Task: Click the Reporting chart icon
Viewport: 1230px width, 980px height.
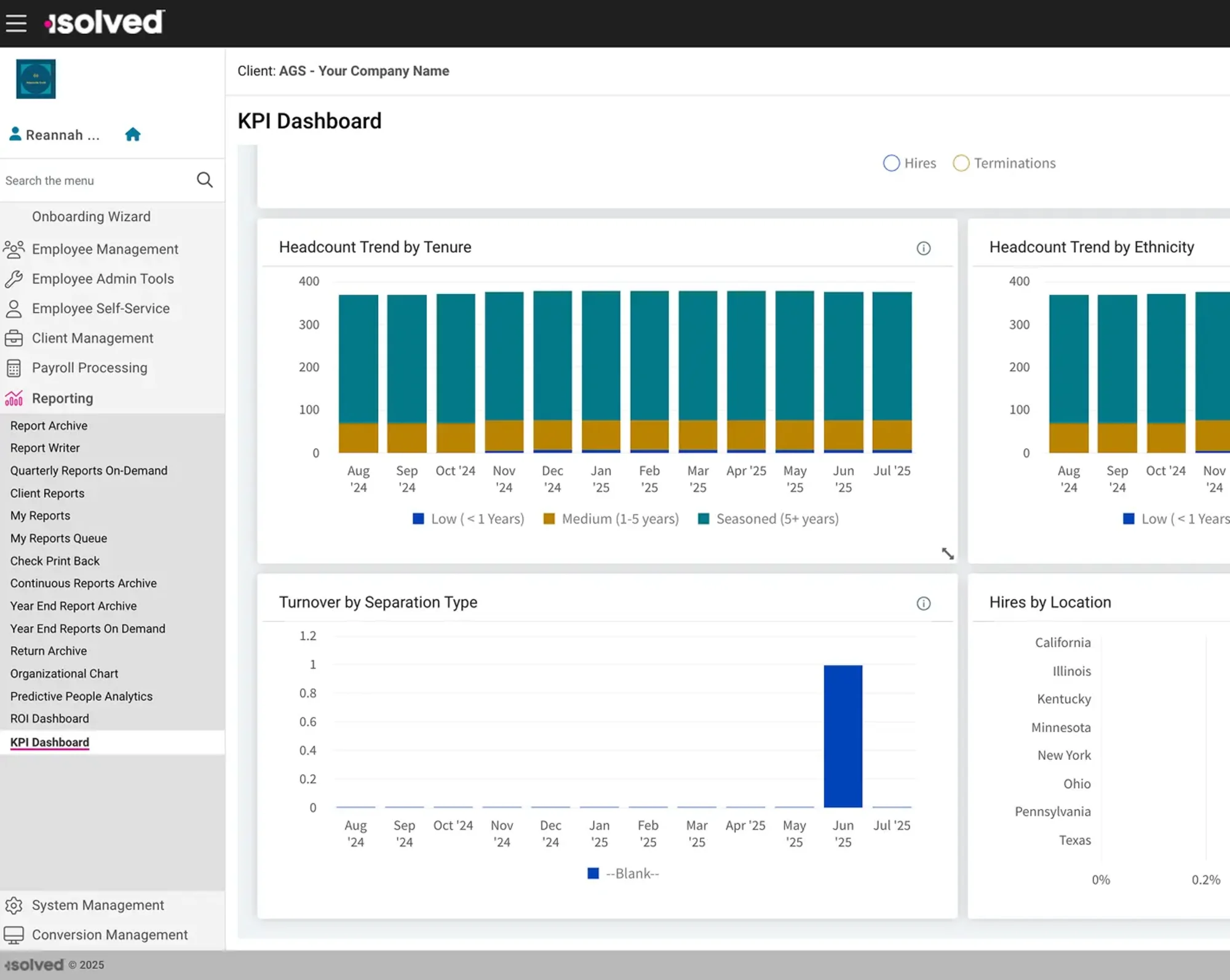Action: click(x=13, y=398)
